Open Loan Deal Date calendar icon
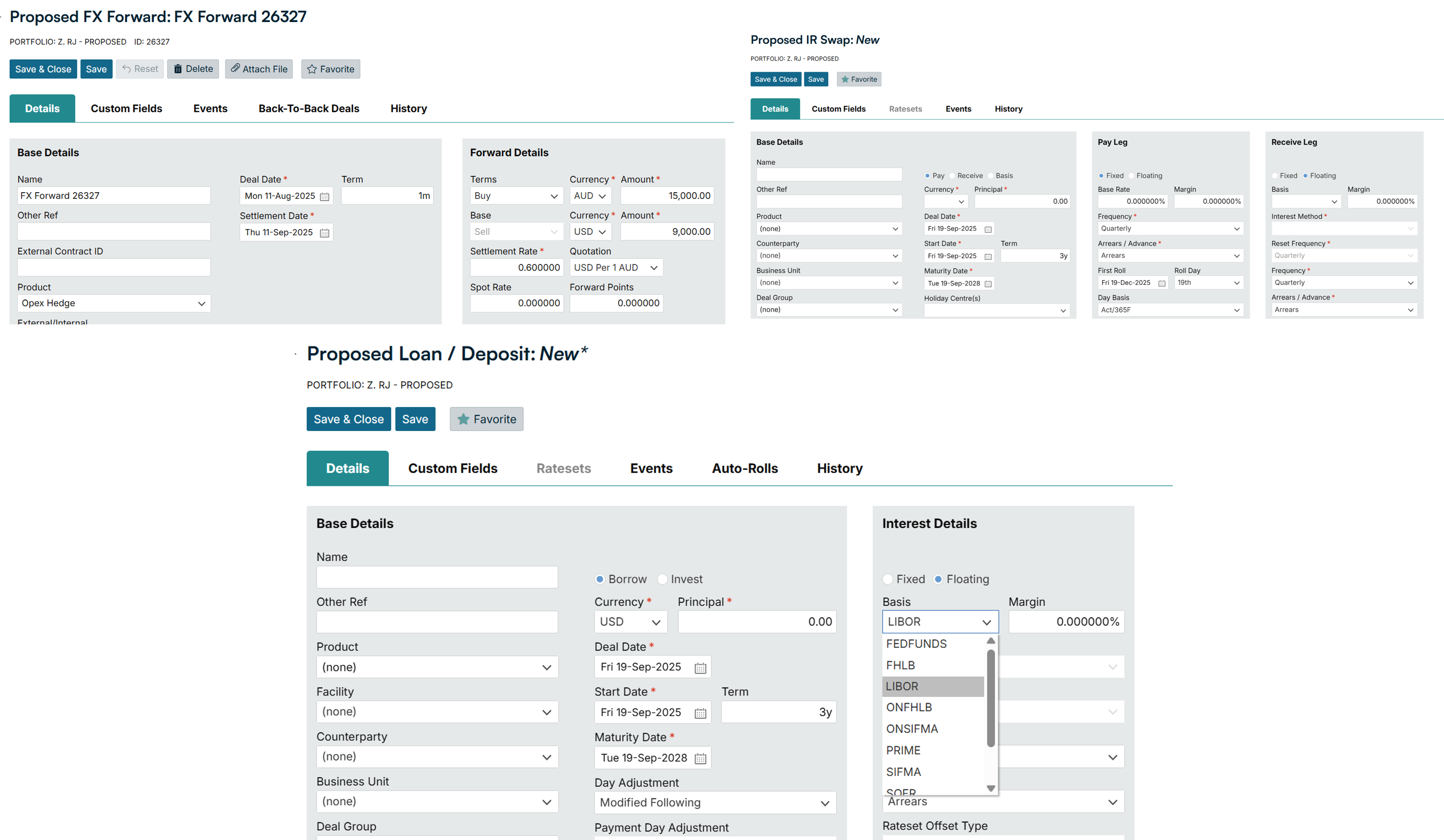The height and width of the screenshot is (840, 1444). (700, 667)
